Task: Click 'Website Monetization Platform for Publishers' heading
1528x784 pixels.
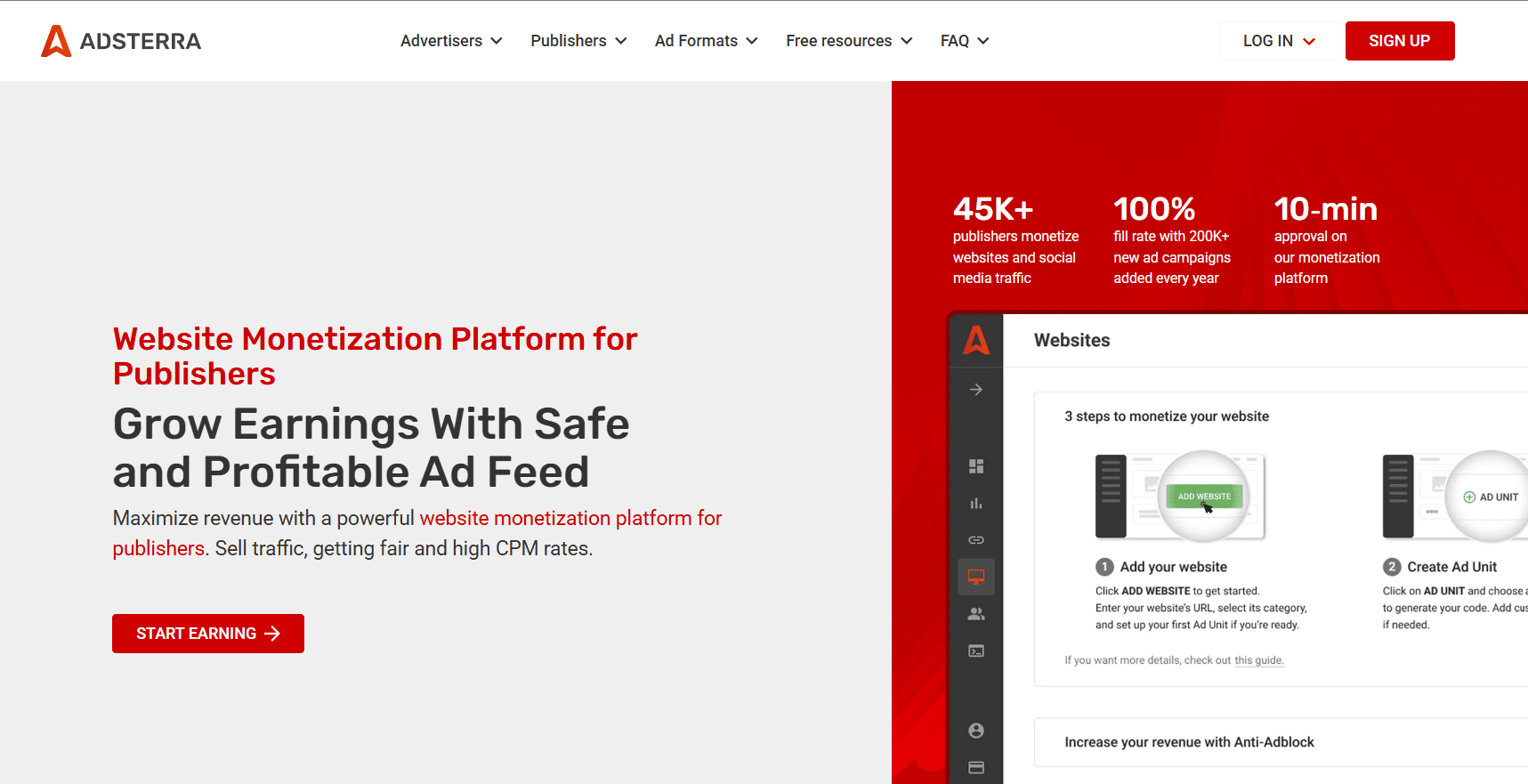Action: (375, 356)
